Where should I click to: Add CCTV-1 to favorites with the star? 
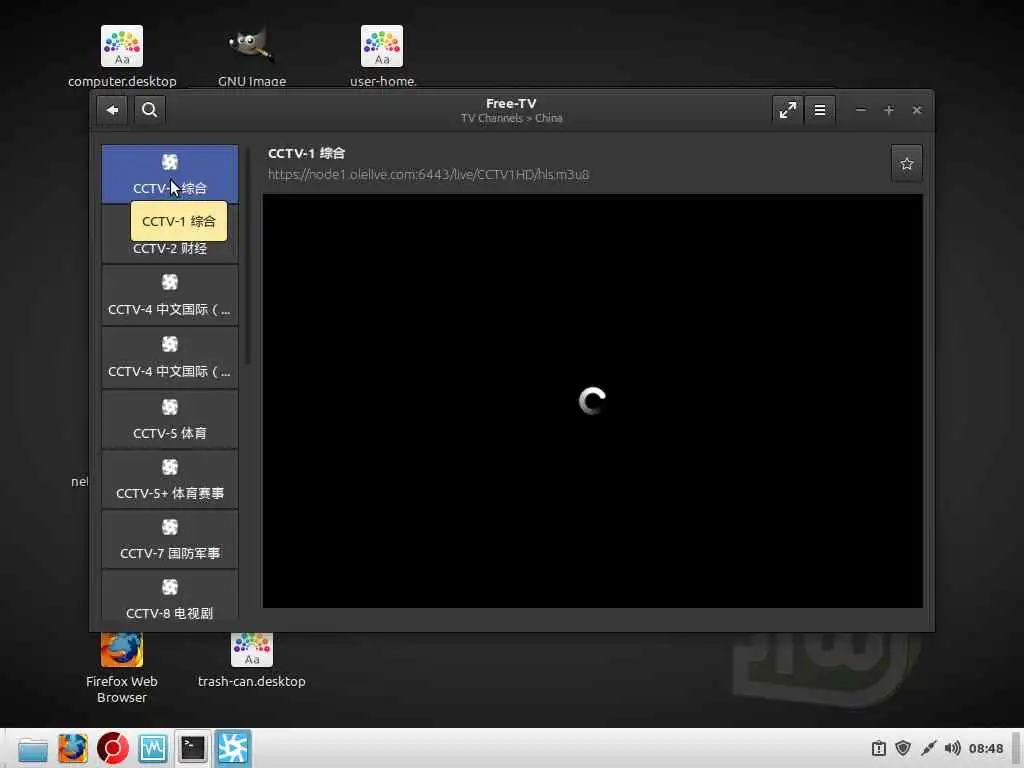906,163
